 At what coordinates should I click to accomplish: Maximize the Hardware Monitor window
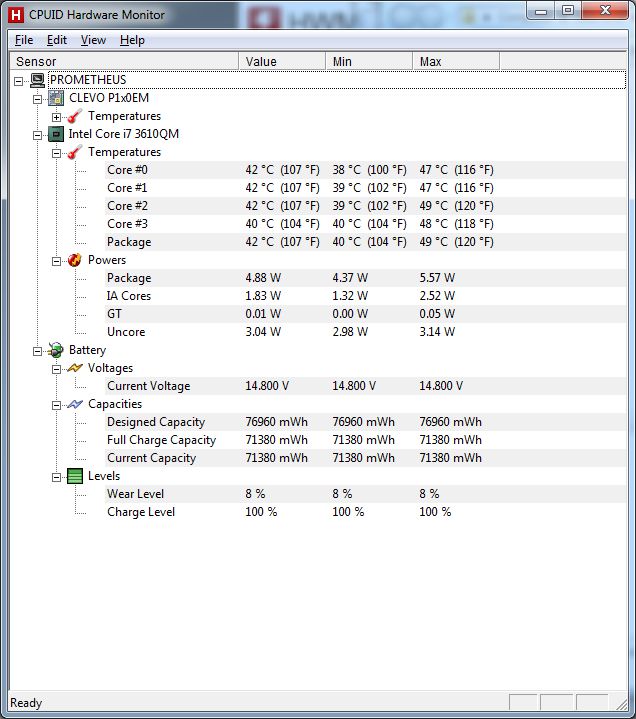coord(568,11)
